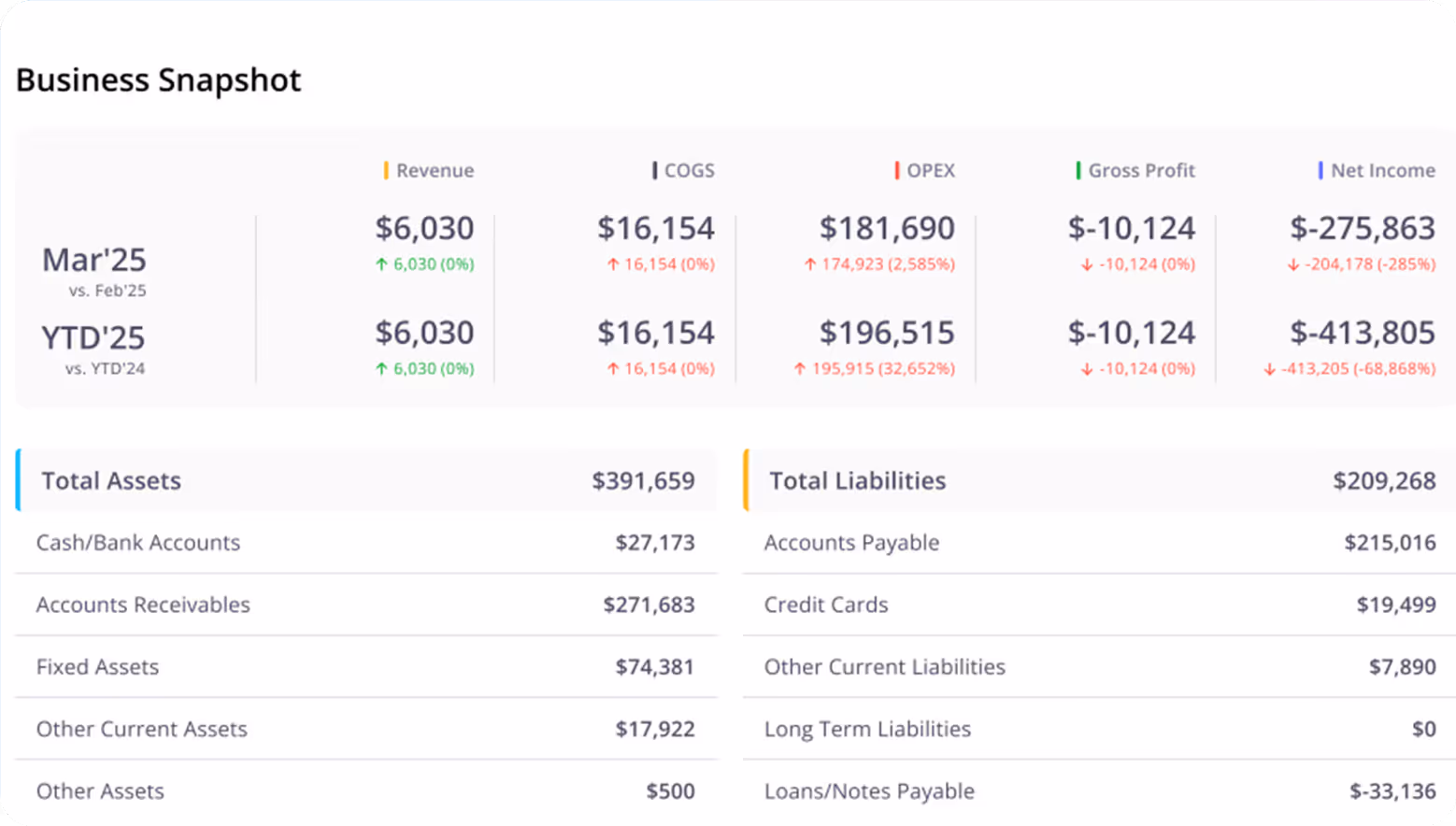Screen dimensions: 1456x826
Task: Toggle visibility of the Gross Profit column
Action: (x=1141, y=170)
